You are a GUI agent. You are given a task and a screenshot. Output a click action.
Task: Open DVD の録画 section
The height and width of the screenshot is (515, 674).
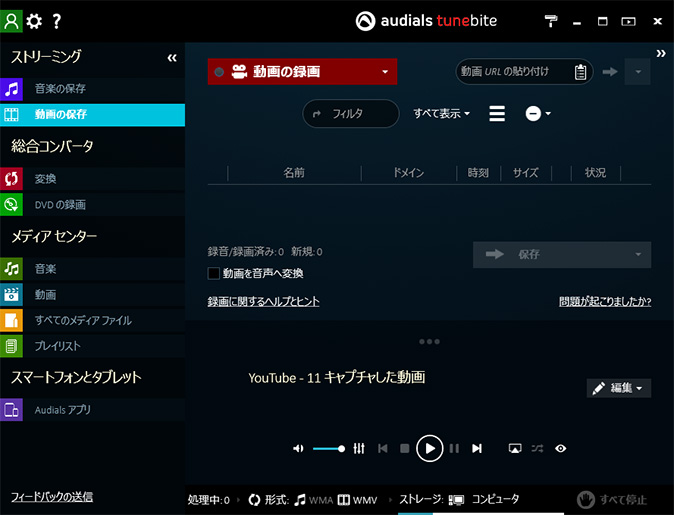(x=92, y=205)
